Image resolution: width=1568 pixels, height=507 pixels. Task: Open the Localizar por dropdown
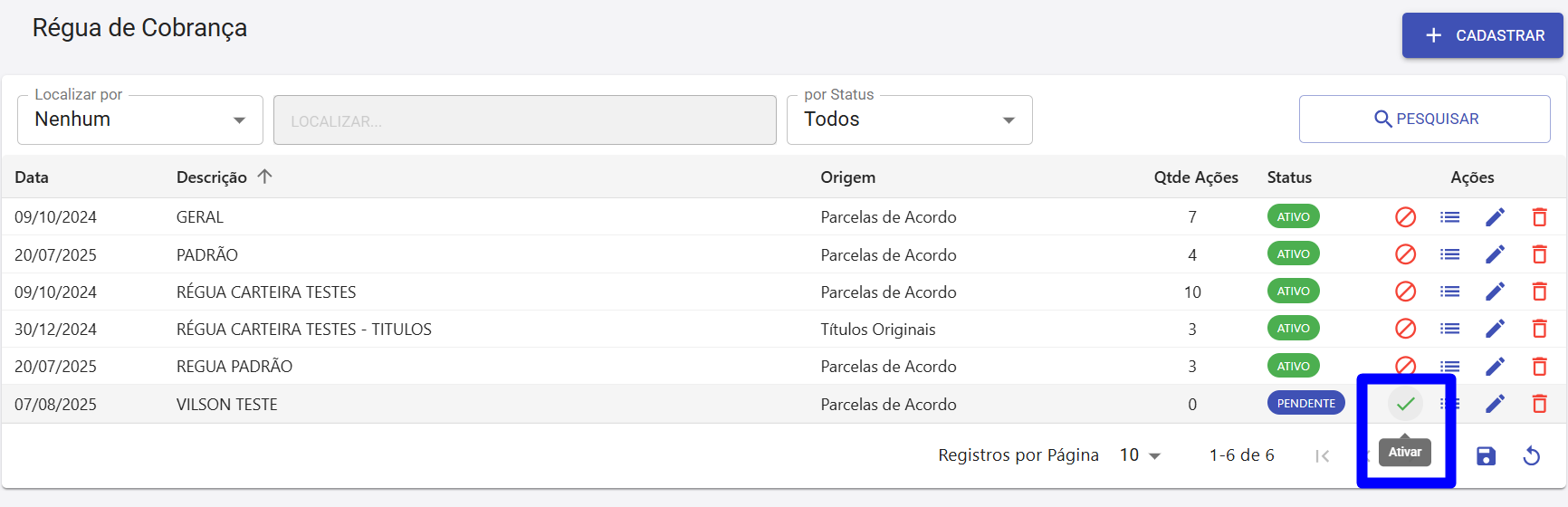tap(140, 120)
